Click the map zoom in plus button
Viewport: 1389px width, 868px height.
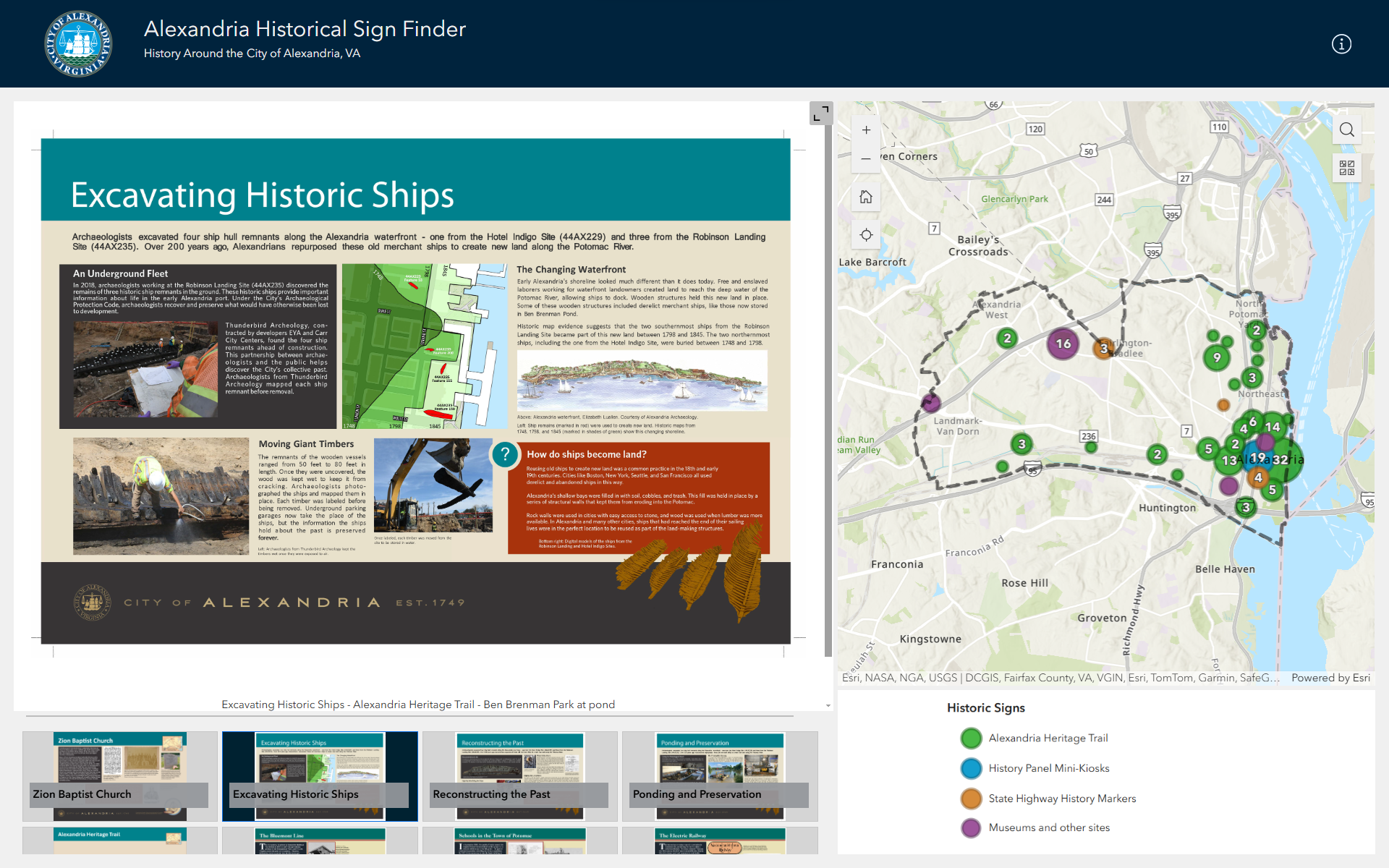point(866,130)
